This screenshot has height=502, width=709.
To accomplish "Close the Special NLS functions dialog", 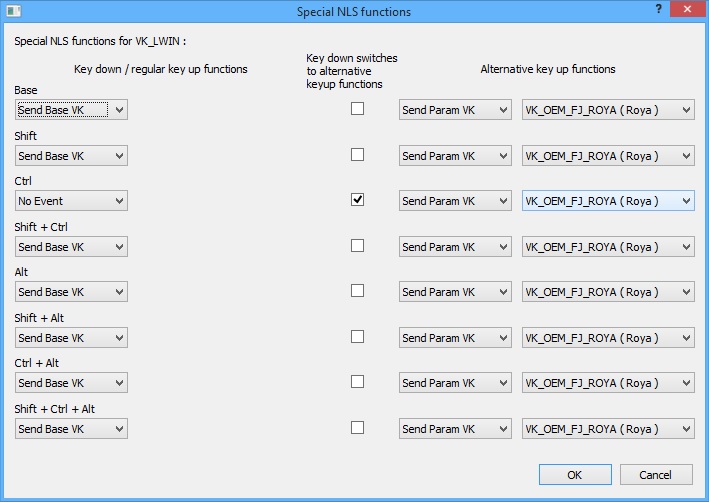I will pos(687,9).
